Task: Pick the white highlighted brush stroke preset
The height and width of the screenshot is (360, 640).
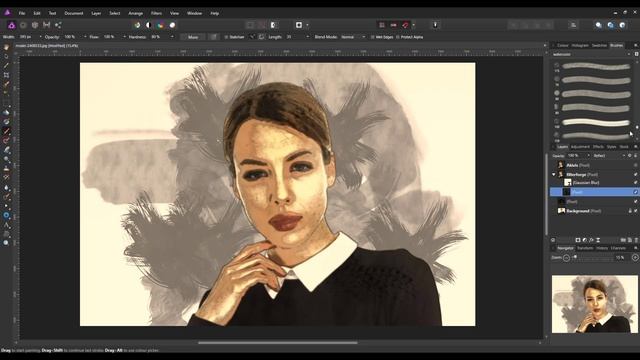Action: 596,122
